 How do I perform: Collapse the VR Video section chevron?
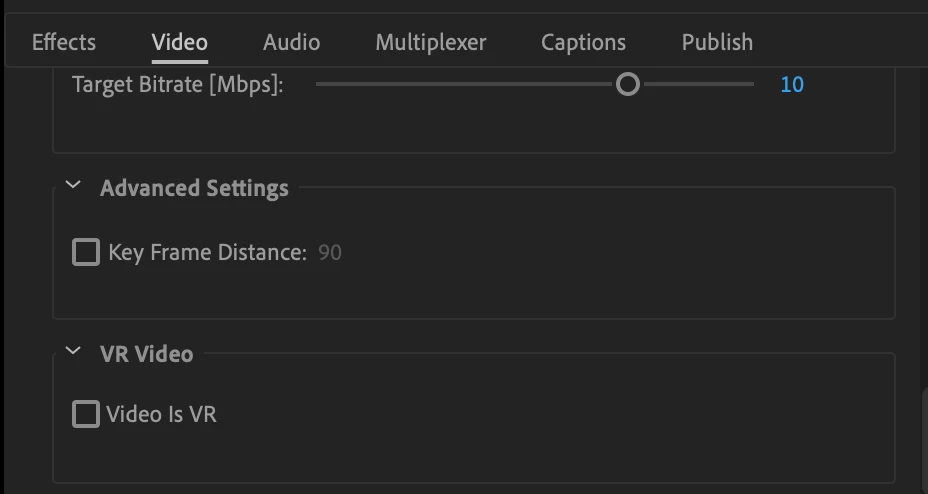(x=73, y=351)
